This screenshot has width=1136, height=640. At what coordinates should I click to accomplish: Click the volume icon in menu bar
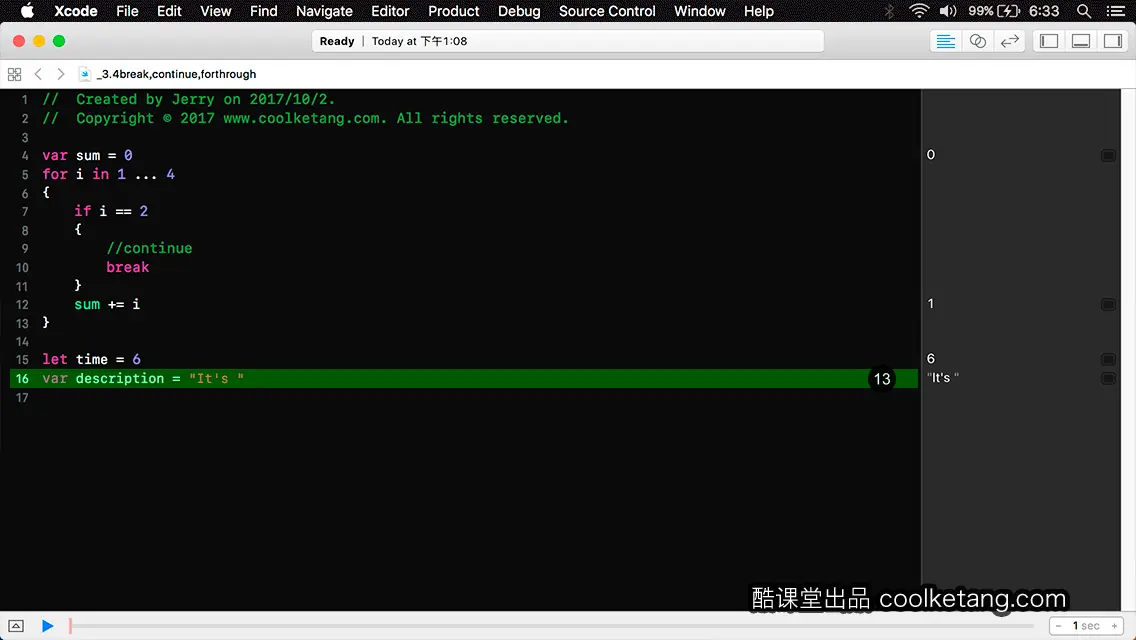(x=948, y=11)
